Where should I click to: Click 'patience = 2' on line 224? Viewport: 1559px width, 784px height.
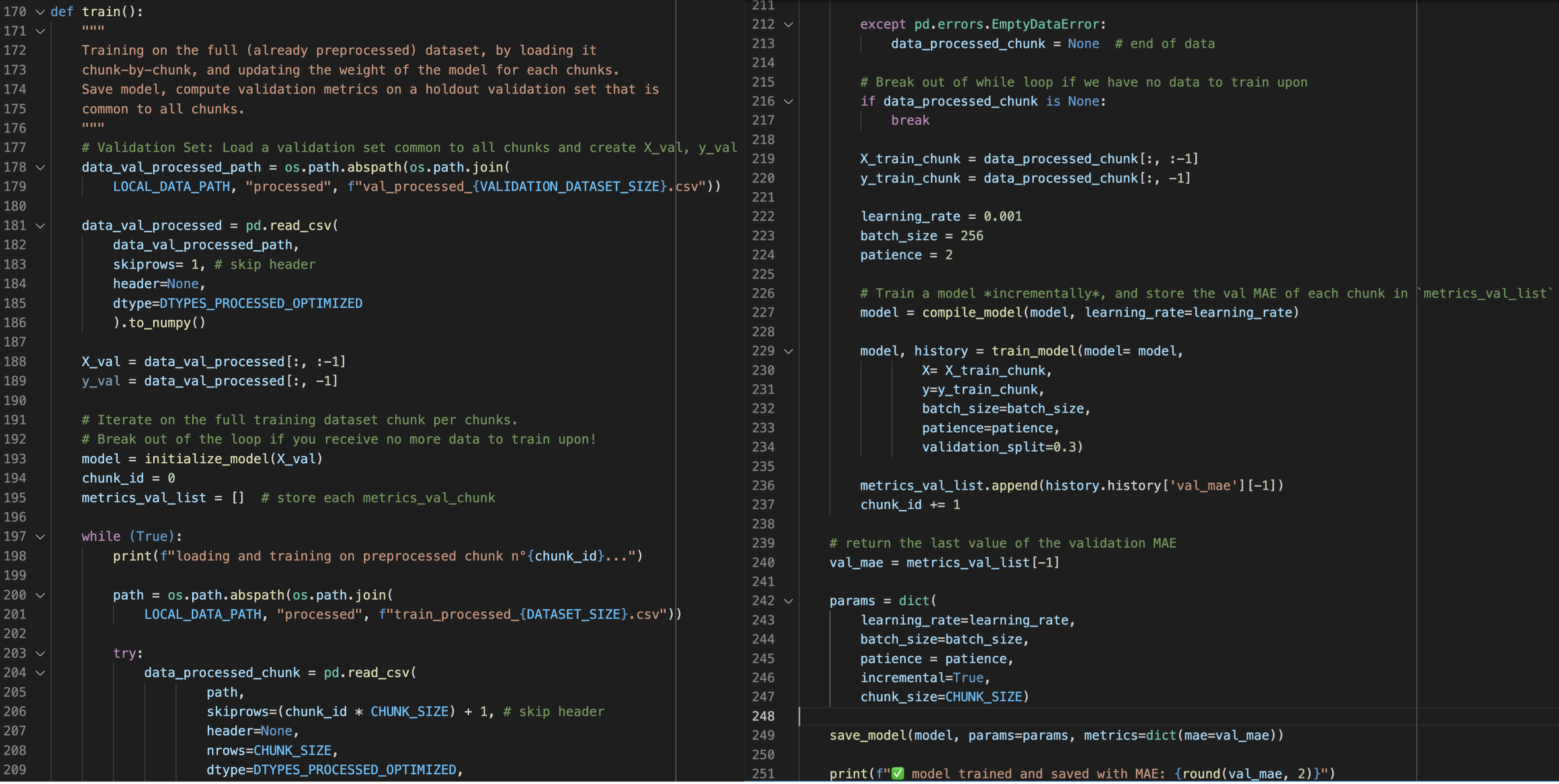tap(906, 255)
